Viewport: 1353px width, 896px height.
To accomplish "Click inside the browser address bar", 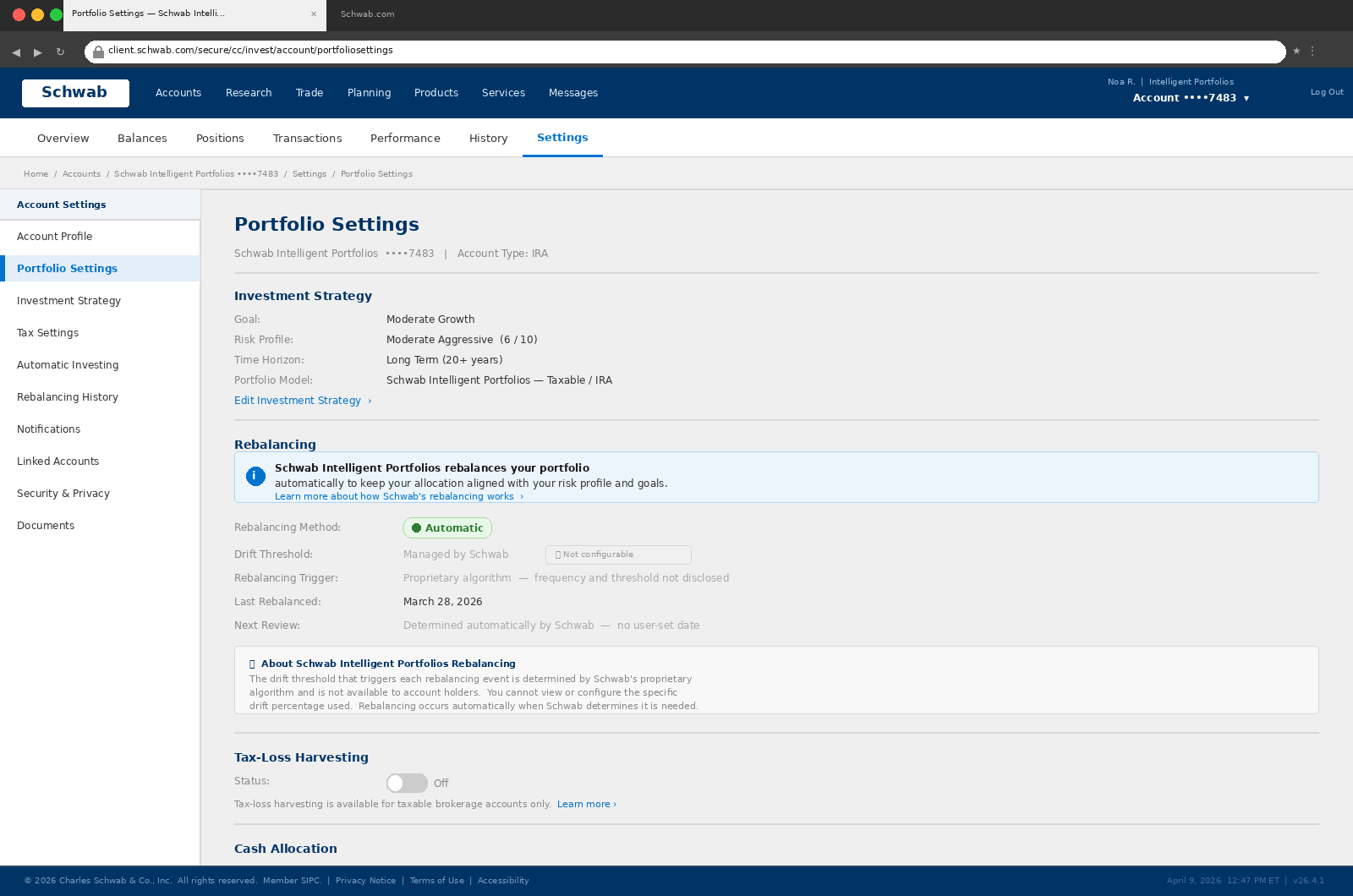I will pyautogui.click(x=592, y=50).
